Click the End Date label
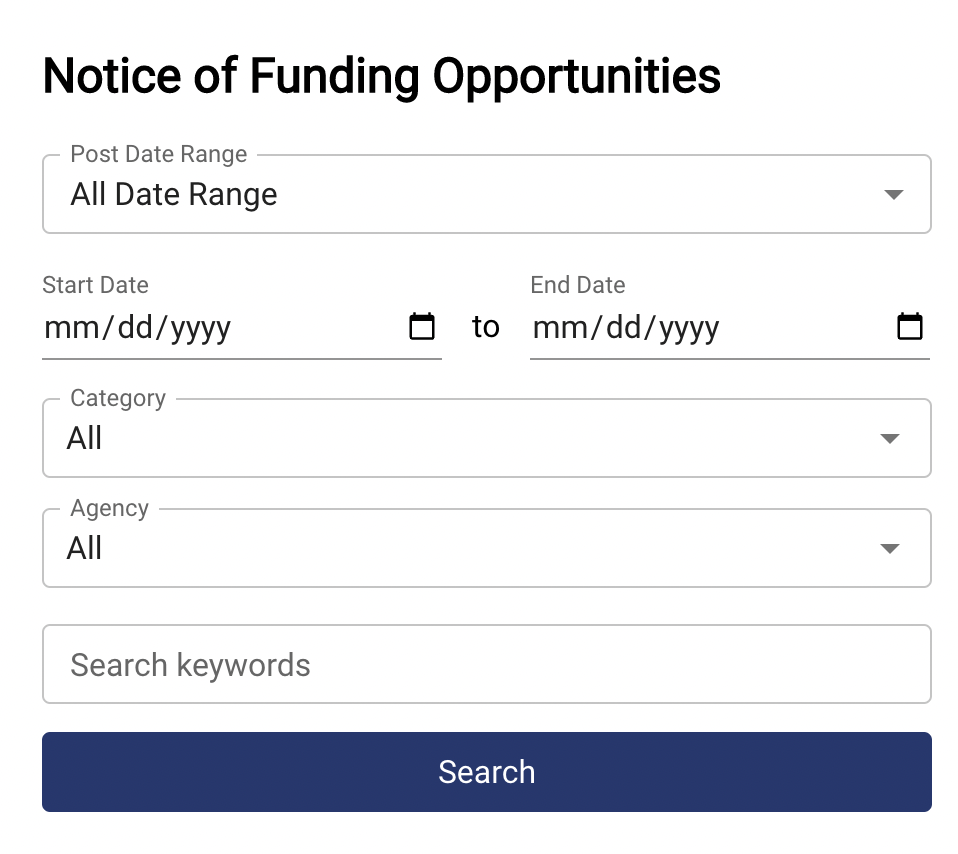Viewport: 958px width, 854px height. [x=578, y=285]
